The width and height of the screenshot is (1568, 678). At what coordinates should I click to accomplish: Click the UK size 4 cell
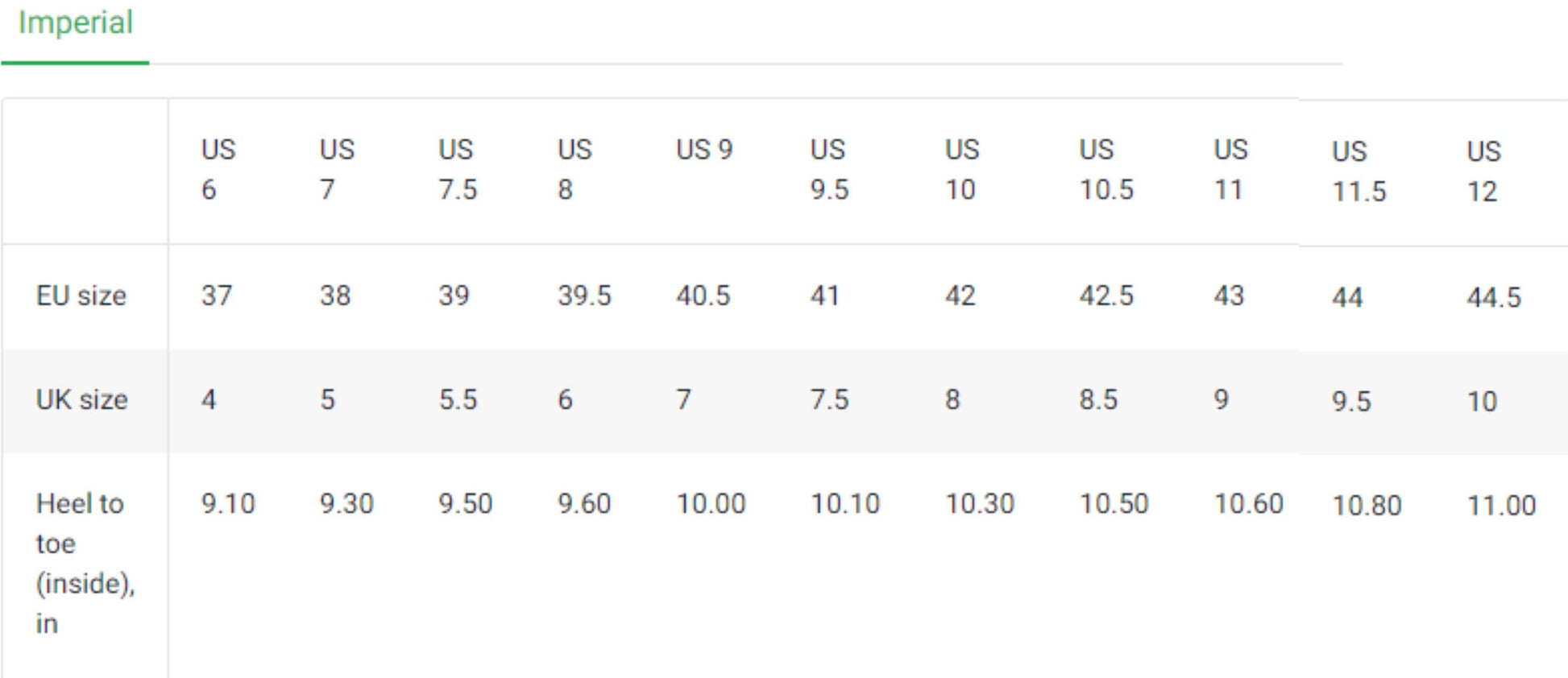208,400
